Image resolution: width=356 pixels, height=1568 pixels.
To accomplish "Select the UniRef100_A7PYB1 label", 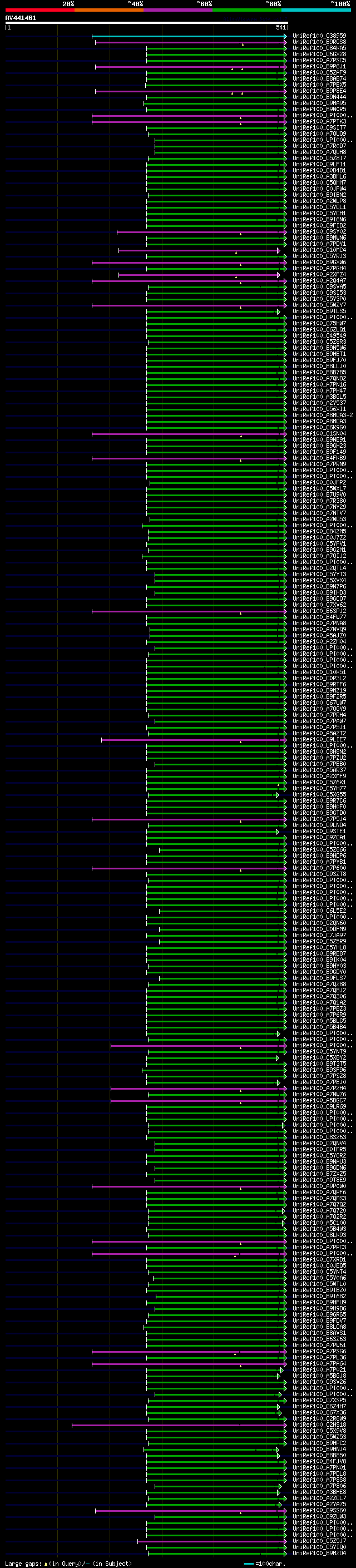I will coord(319,862).
